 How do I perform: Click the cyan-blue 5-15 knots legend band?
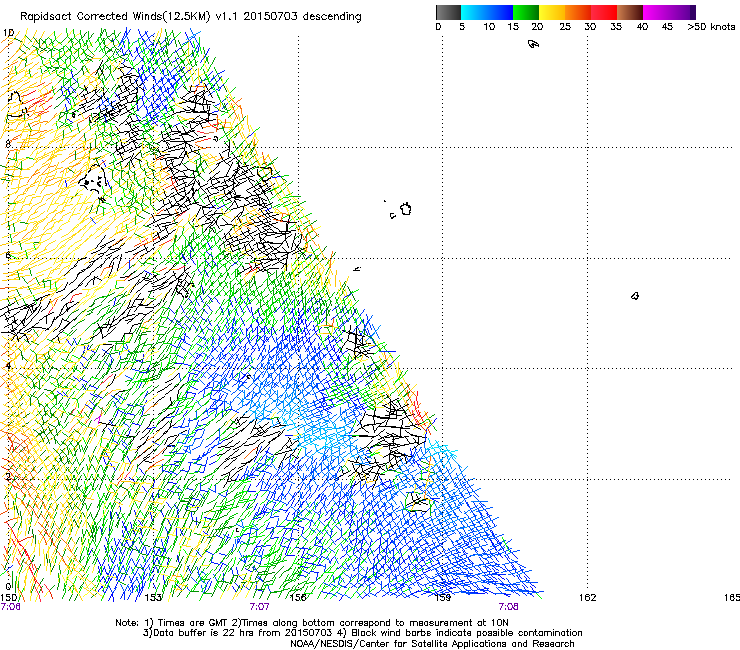(487, 12)
